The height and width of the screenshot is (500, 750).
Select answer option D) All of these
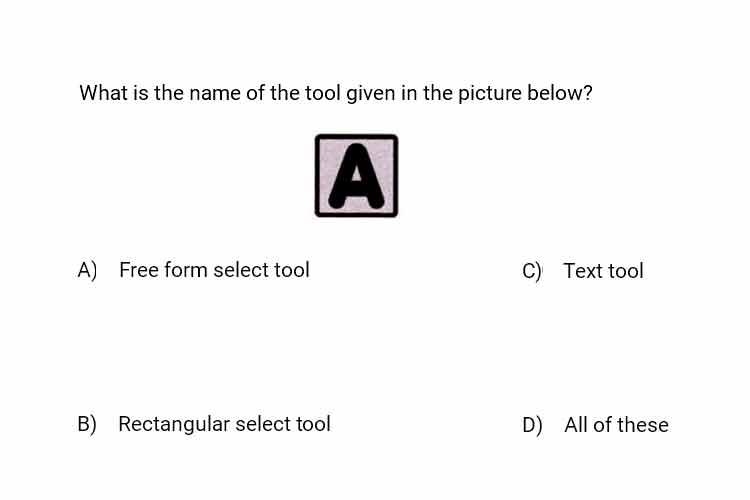pyautogui.click(x=596, y=425)
